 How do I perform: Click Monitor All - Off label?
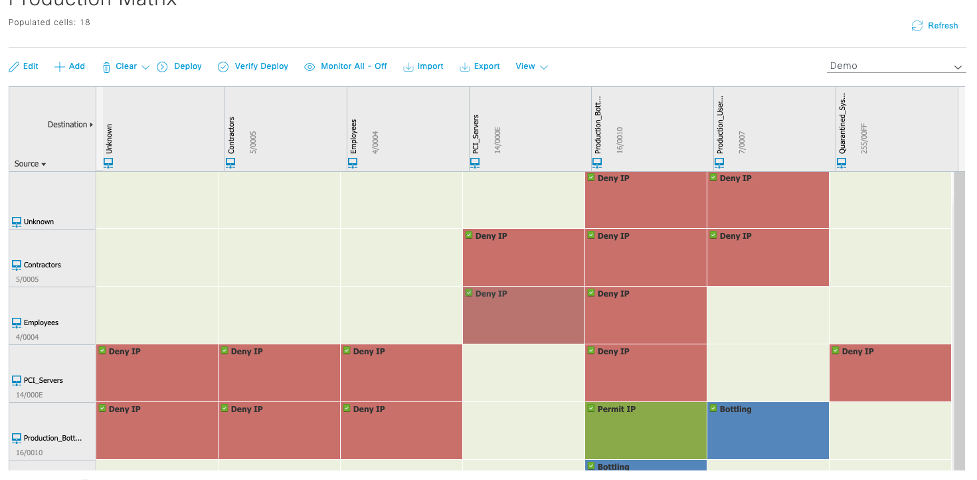[x=354, y=66]
